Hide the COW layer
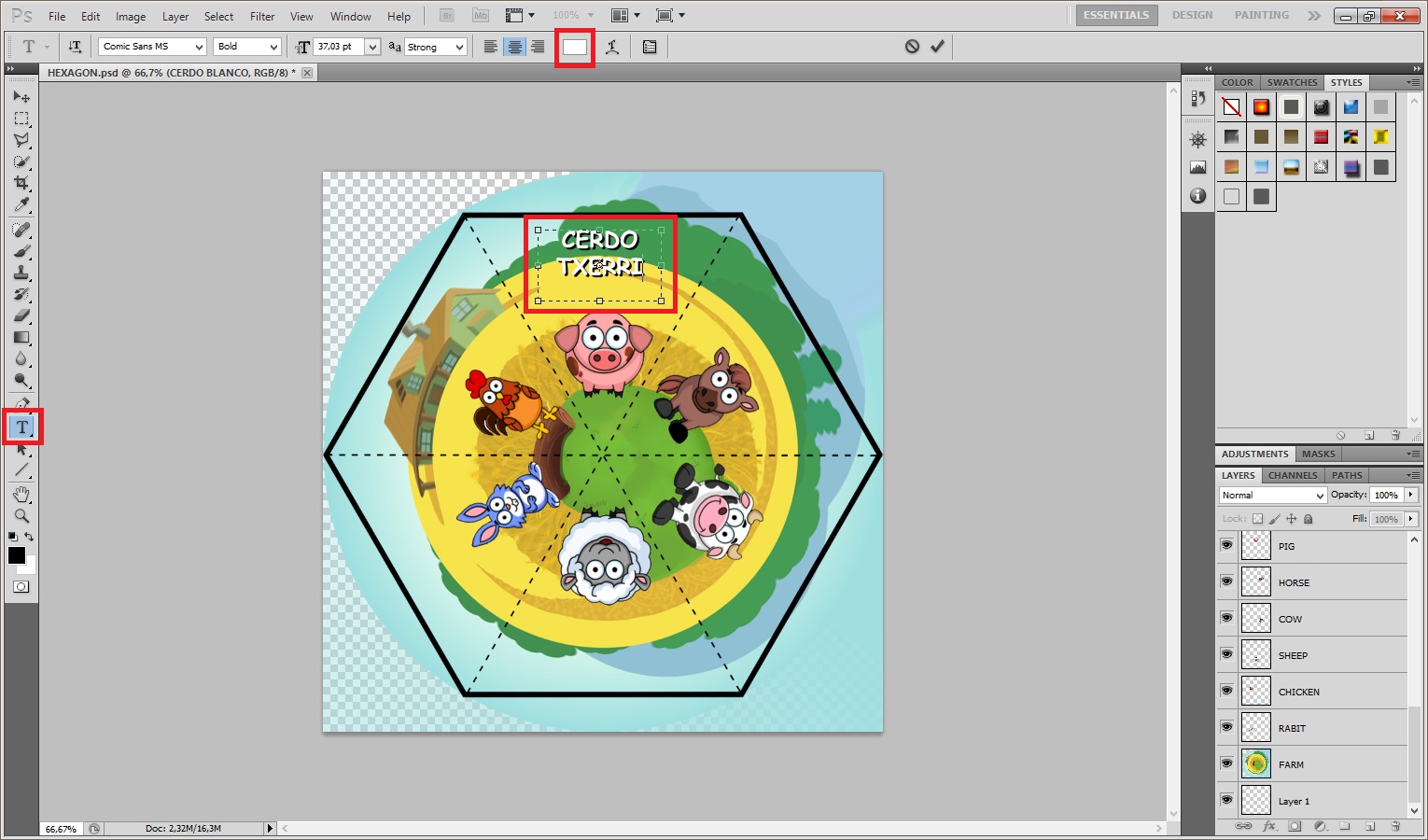Image resolution: width=1428 pixels, height=840 pixels. (x=1226, y=618)
